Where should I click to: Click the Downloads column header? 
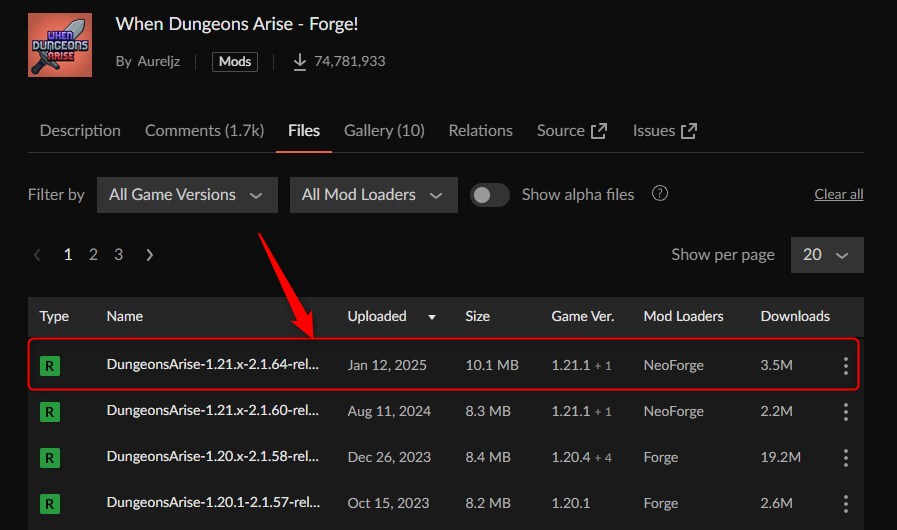coord(795,317)
